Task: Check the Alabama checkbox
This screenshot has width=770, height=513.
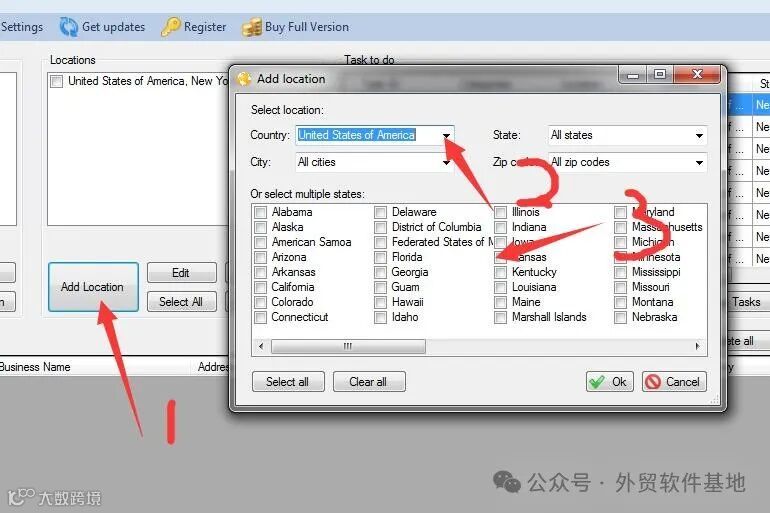Action: coord(260,212)
